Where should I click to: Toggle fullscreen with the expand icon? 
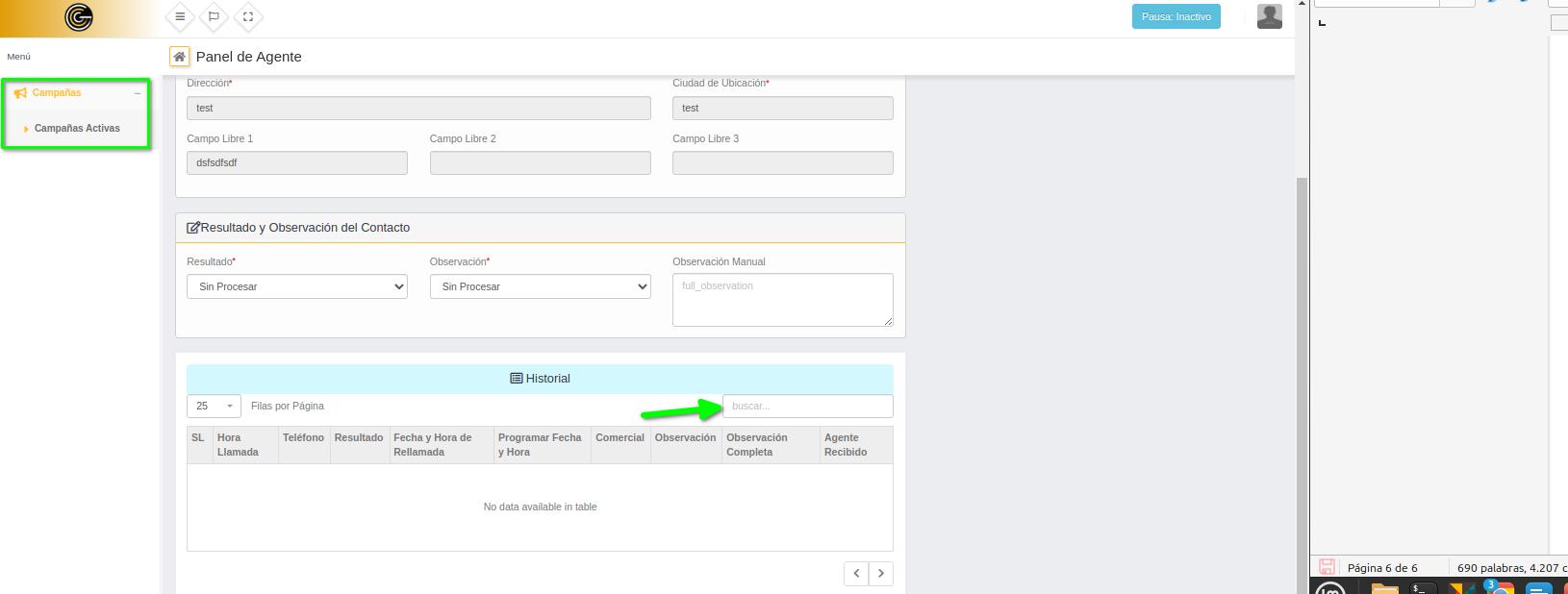248,16
